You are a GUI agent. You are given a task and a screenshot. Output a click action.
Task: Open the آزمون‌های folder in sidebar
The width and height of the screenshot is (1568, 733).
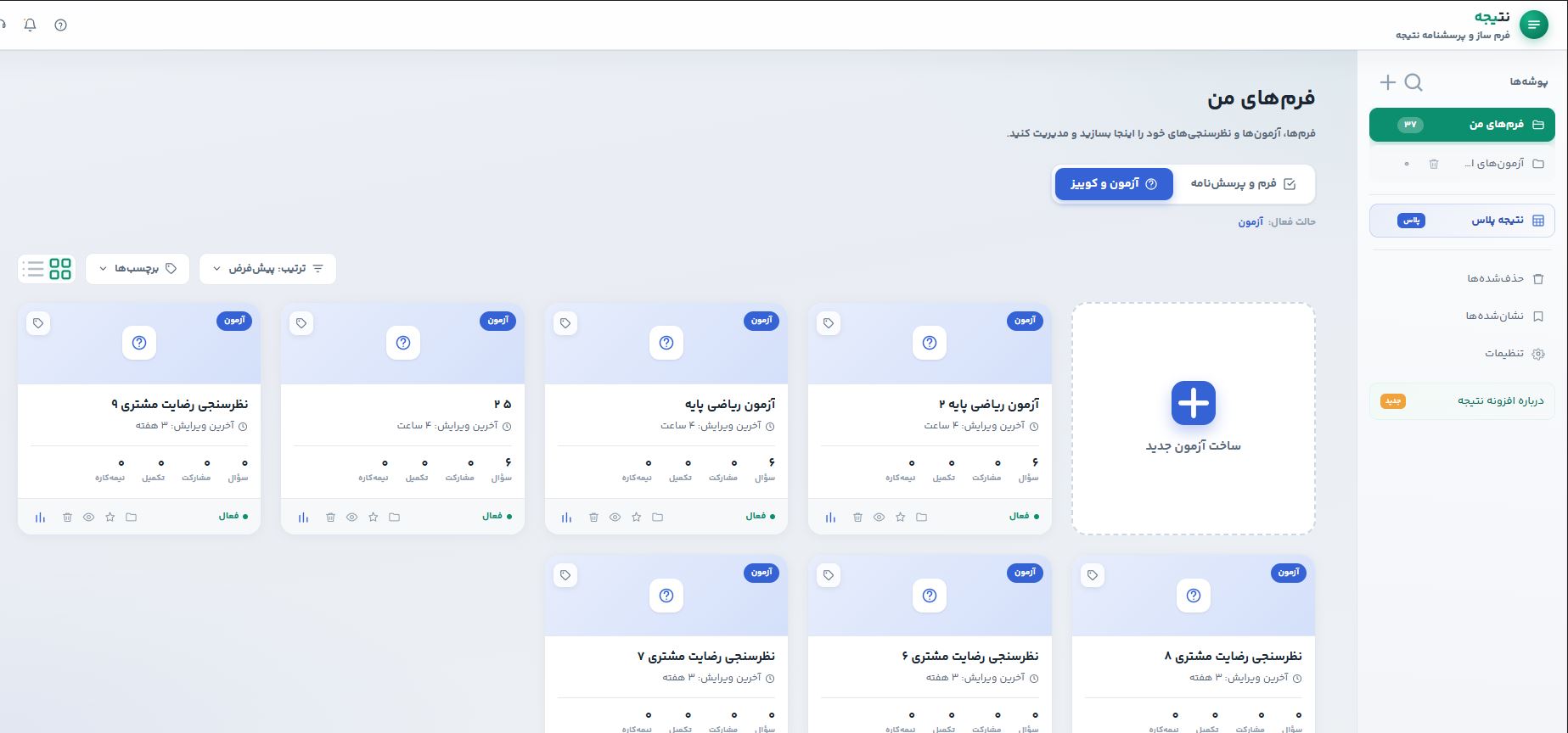(x=1462, y=164)
